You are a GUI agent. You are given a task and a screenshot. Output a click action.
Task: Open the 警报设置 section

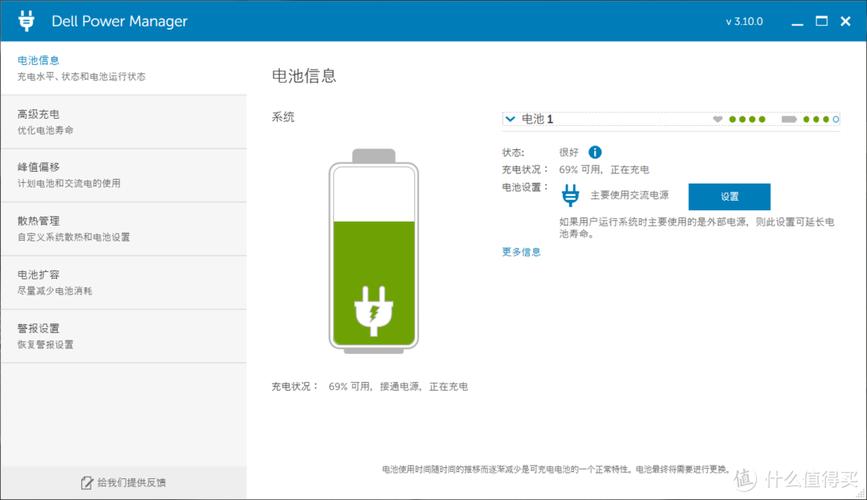pos(124,336)
